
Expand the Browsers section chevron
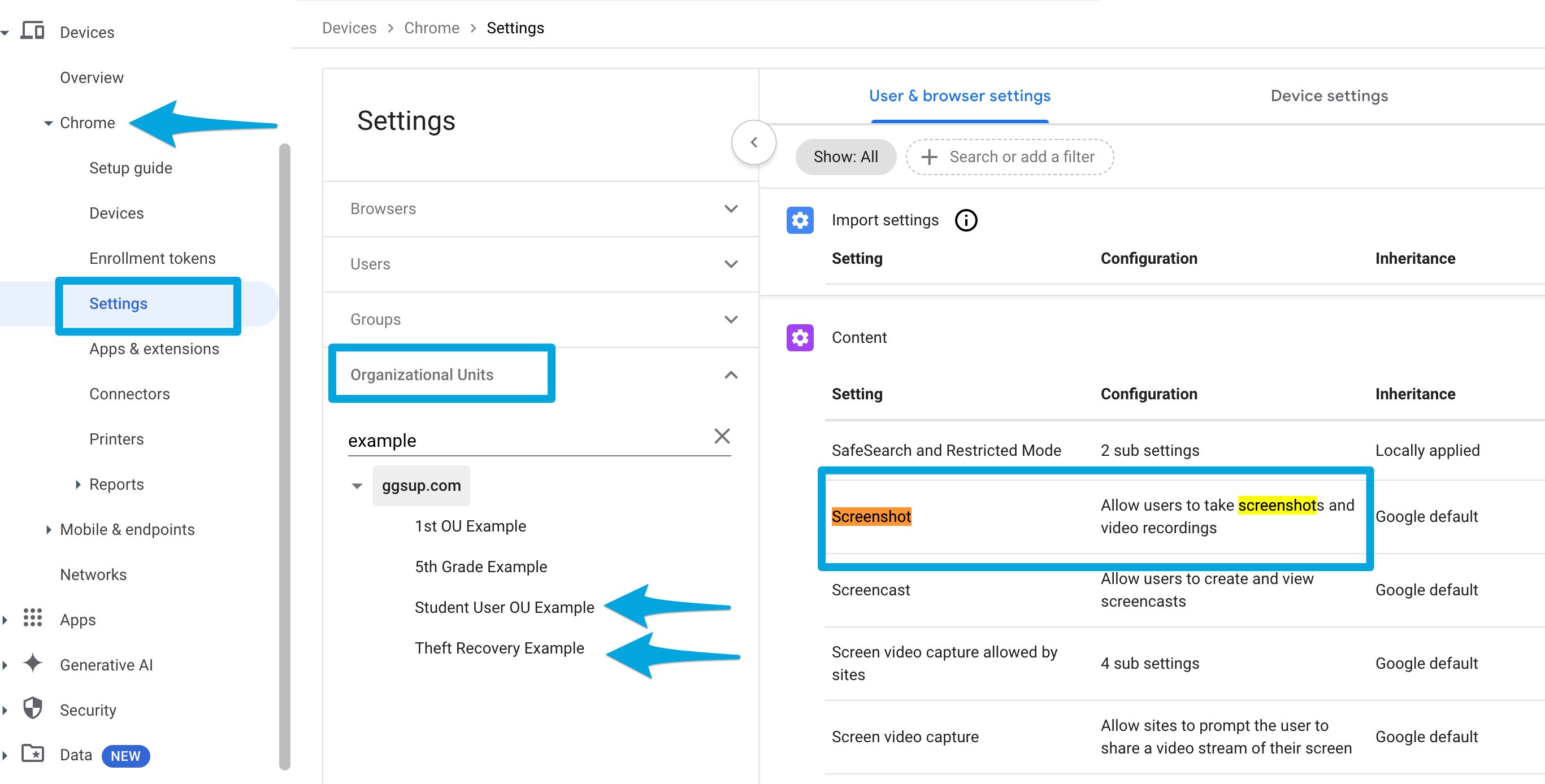731,209
